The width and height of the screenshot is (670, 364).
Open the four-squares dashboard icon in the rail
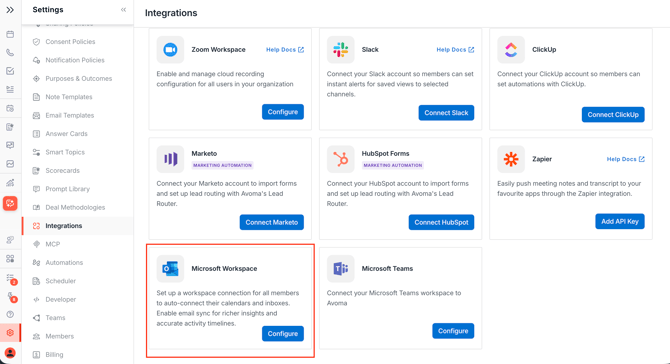click(10, 258)
